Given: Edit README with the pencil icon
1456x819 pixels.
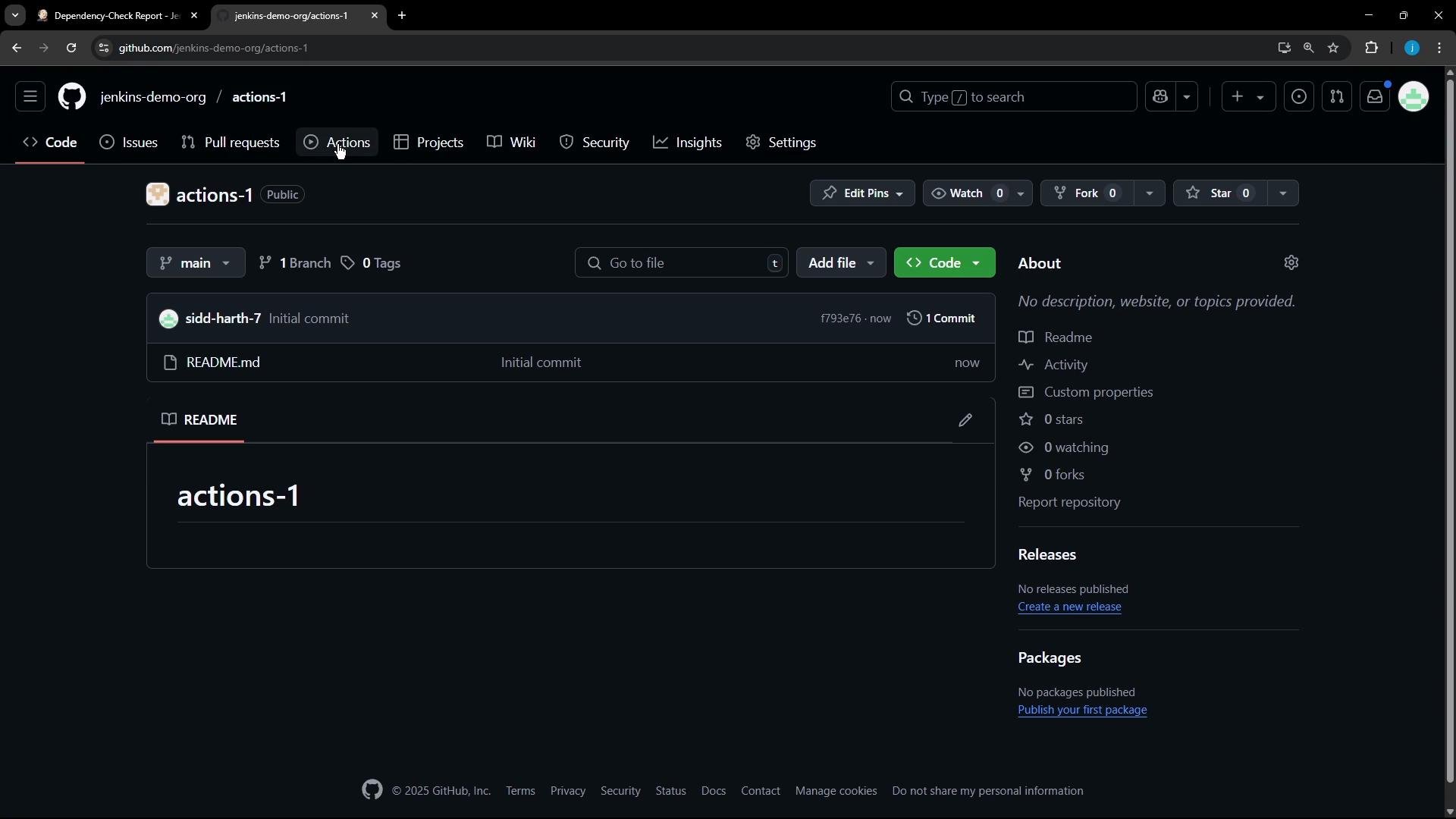Looking at the screenshot, I should coord(965,420).
